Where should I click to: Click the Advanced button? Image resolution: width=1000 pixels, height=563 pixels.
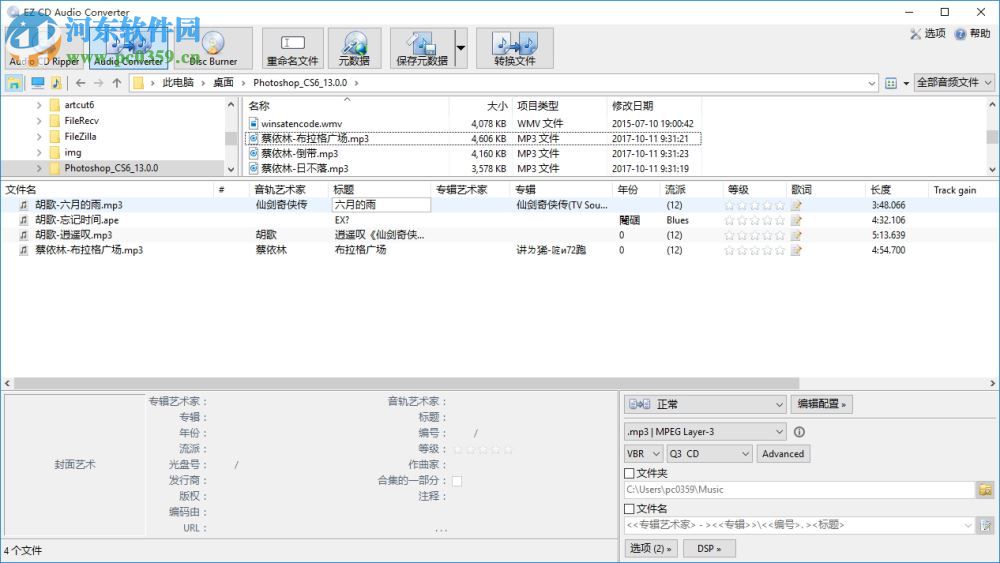[783, 454]
